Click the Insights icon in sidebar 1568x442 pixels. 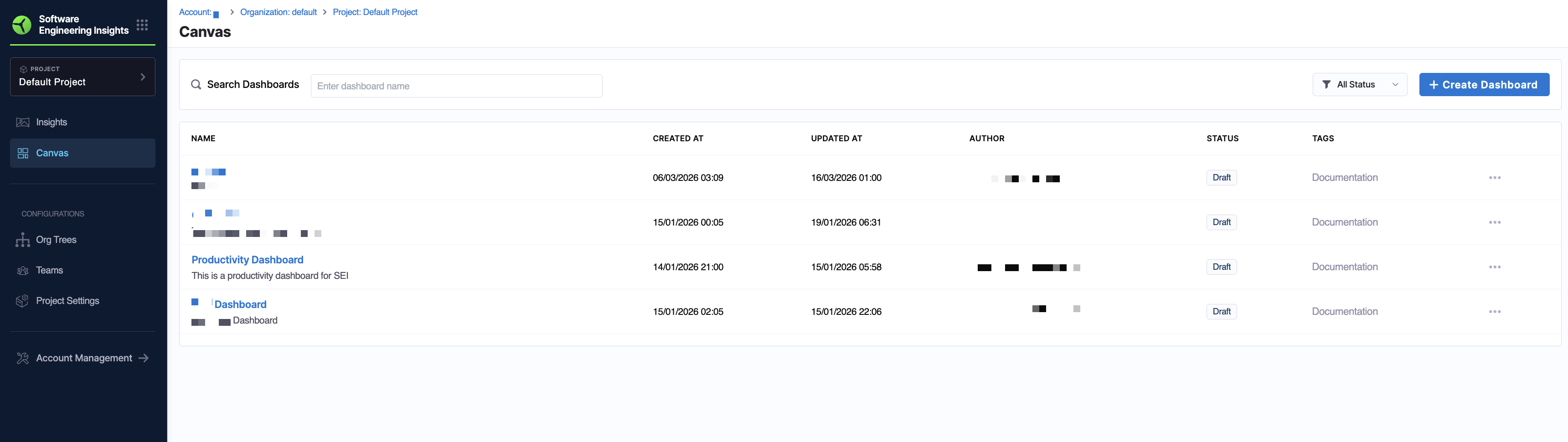point(22,123)
